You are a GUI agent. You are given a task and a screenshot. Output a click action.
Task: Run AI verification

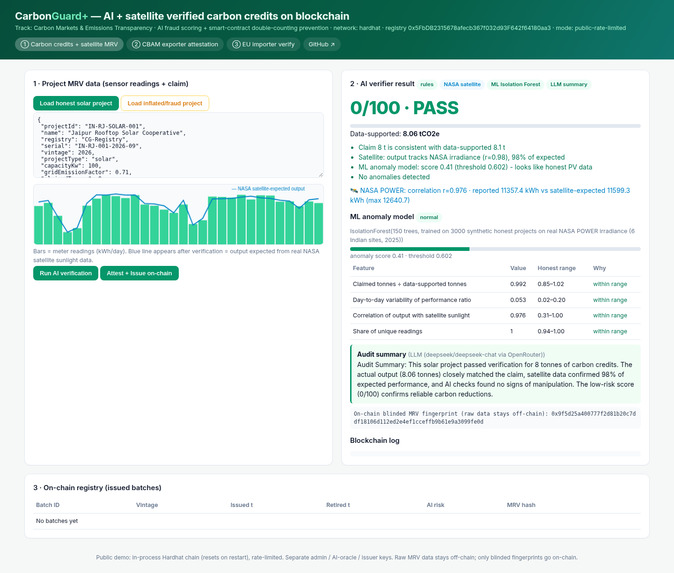pos(65,273)
